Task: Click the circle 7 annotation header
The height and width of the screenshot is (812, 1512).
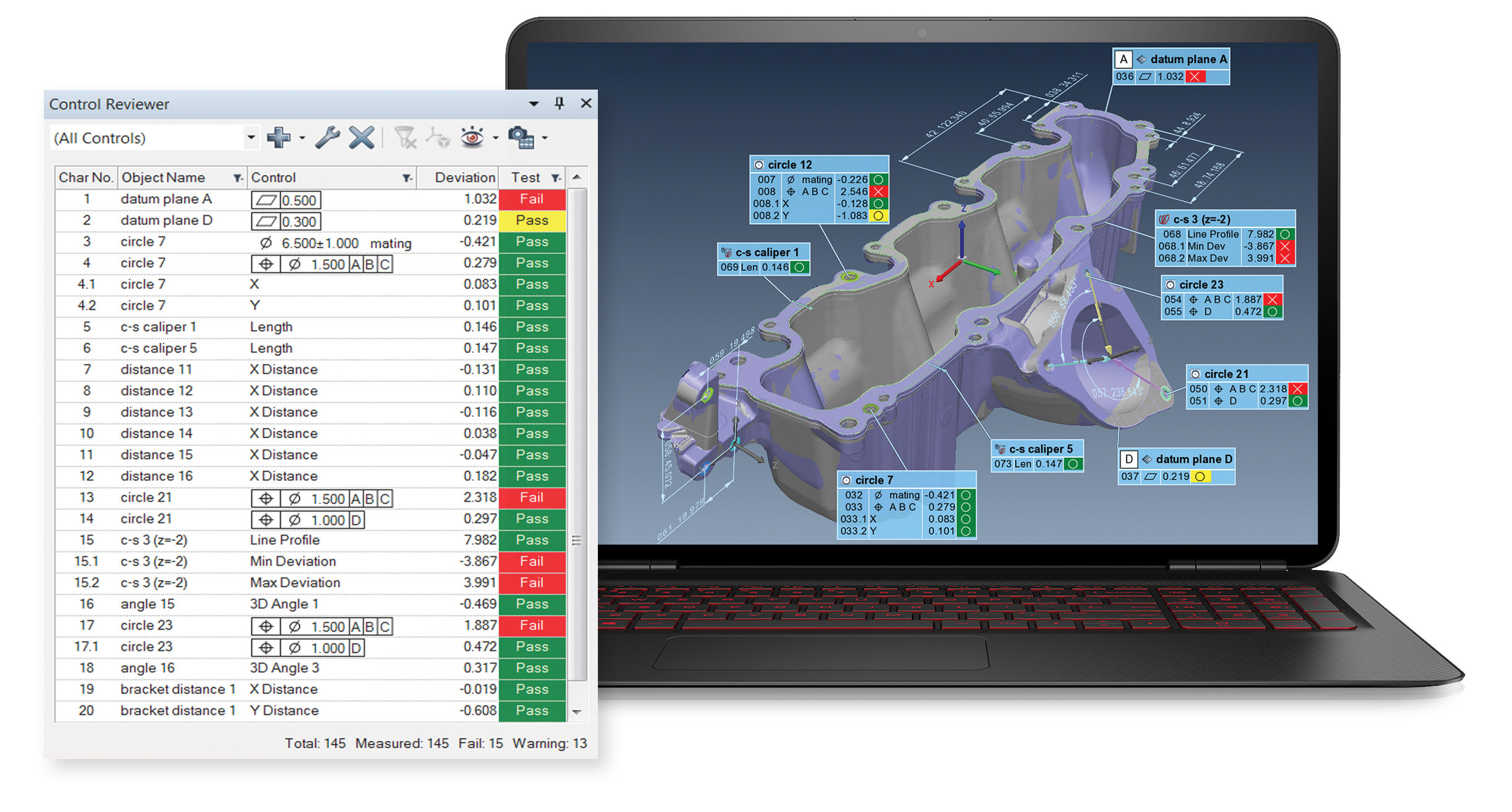Action: tap(906, 480)
